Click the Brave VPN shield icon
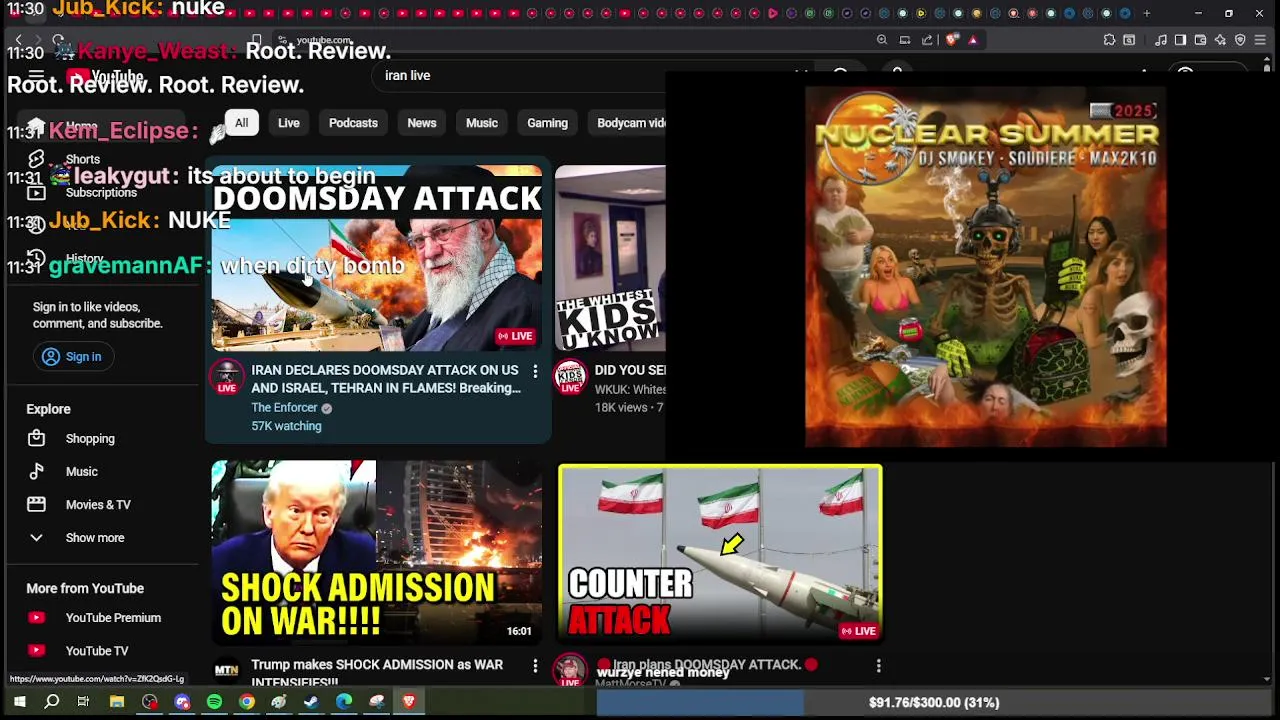1280x720 pixels. 1240,40
